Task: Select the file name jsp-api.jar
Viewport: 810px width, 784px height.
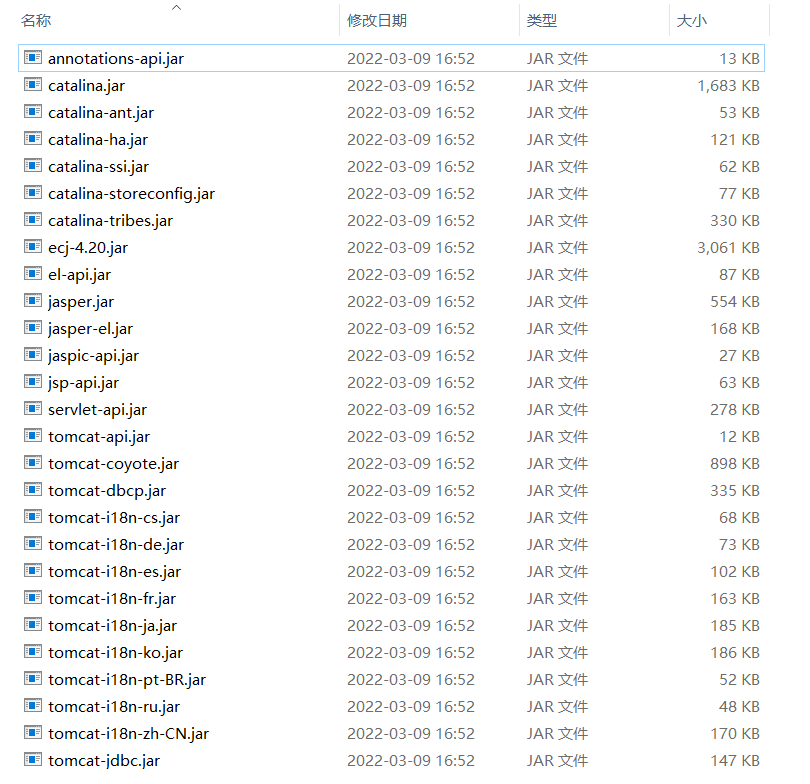Action: point(83,382)
